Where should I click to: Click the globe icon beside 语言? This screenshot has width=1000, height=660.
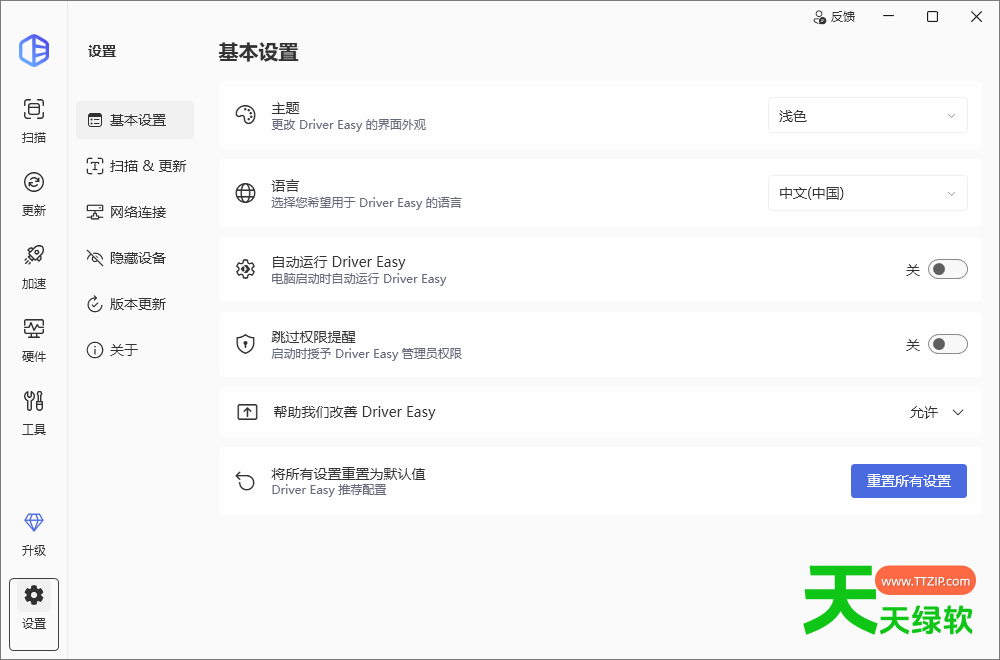(x=246, y=193)
